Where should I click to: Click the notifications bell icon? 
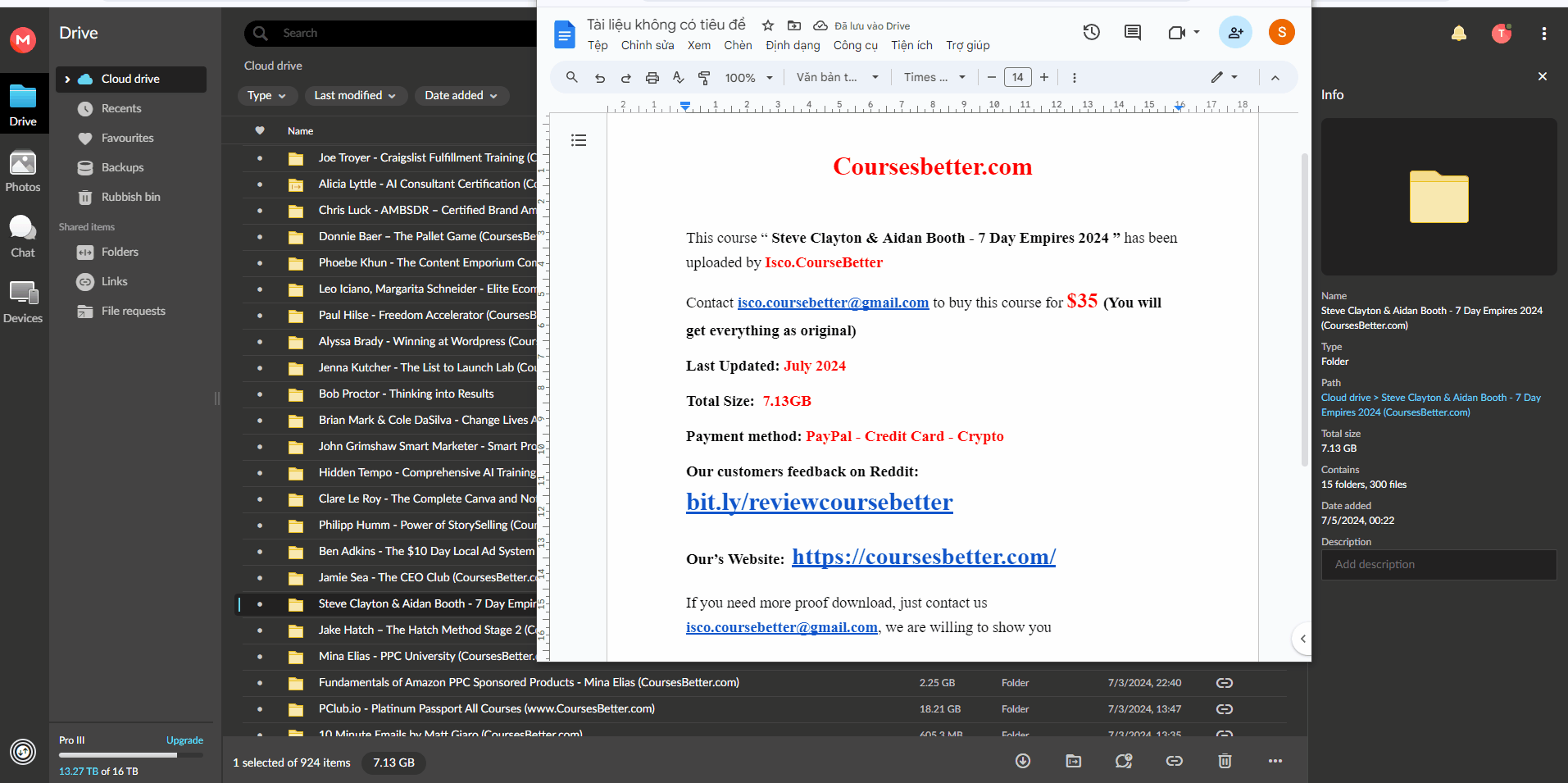pos(1458,34)
